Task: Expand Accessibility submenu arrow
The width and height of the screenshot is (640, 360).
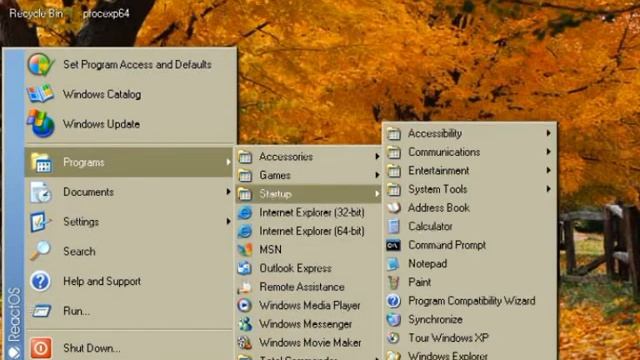Action: pos(549,133)
